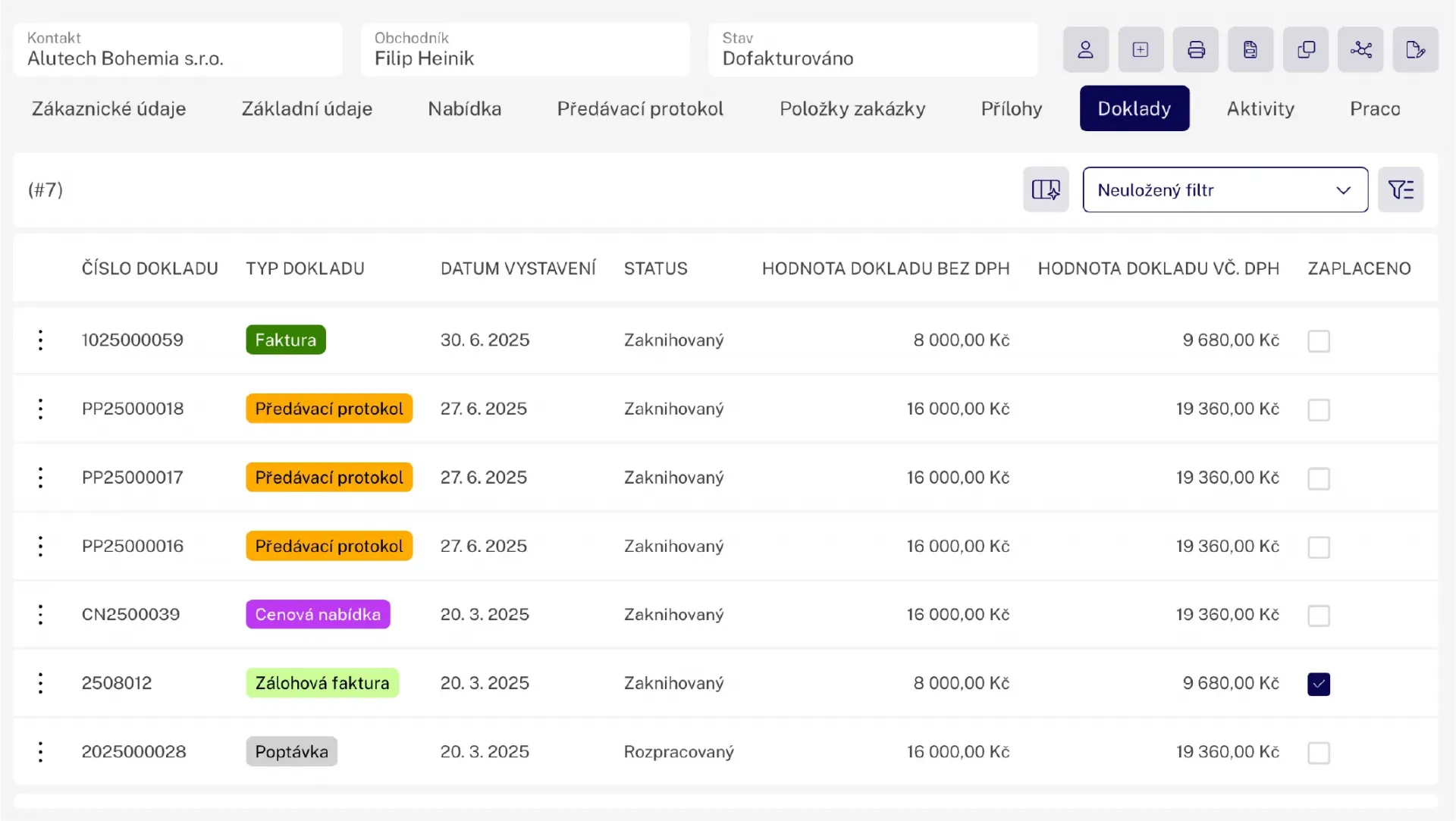1456x821 pixels.
Task: Click the edit document pencil icon
Action: coord(1415,50)
